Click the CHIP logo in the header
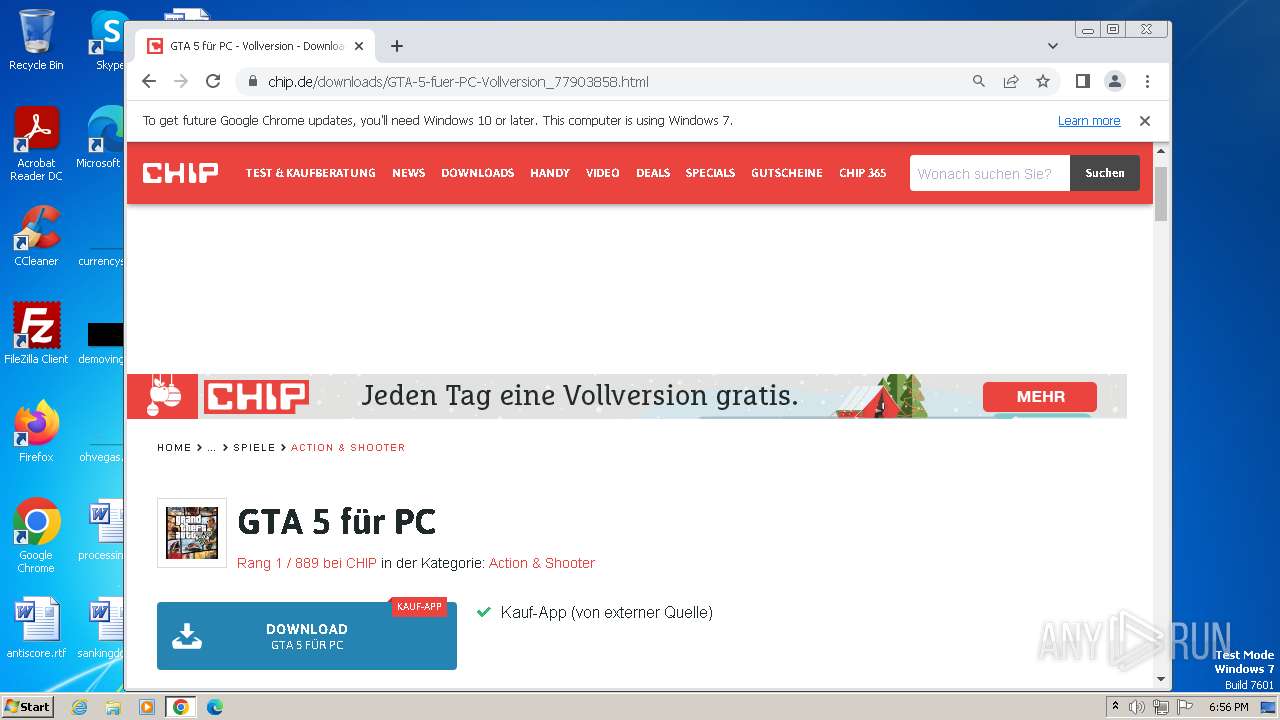1280x720 pixels. 180,173
